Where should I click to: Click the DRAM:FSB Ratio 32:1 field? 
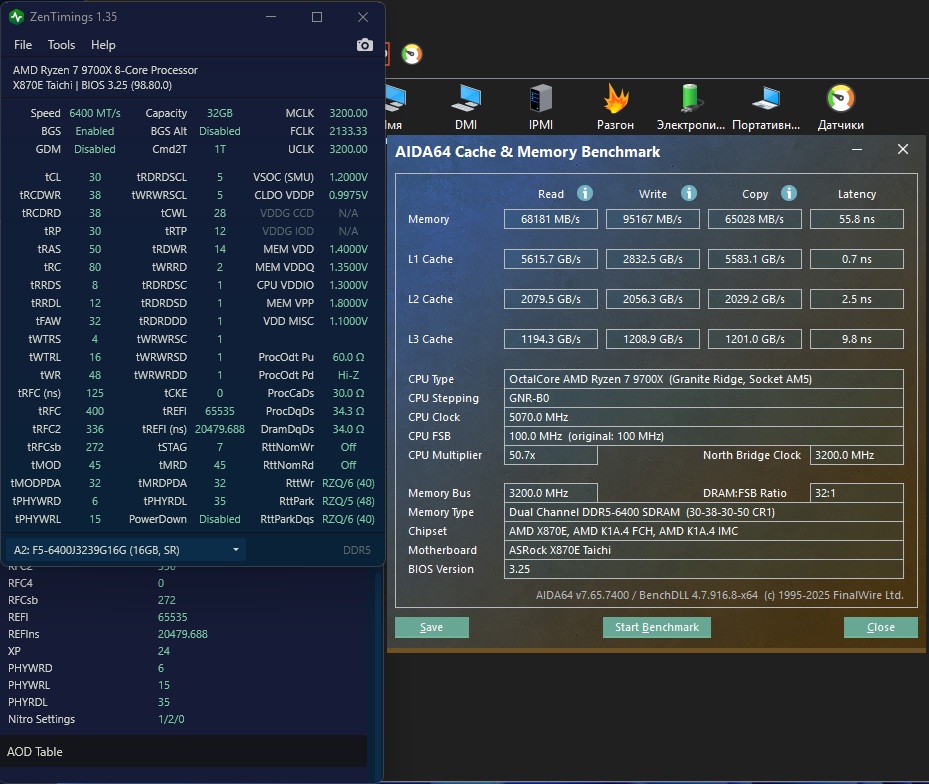(856, 493)
